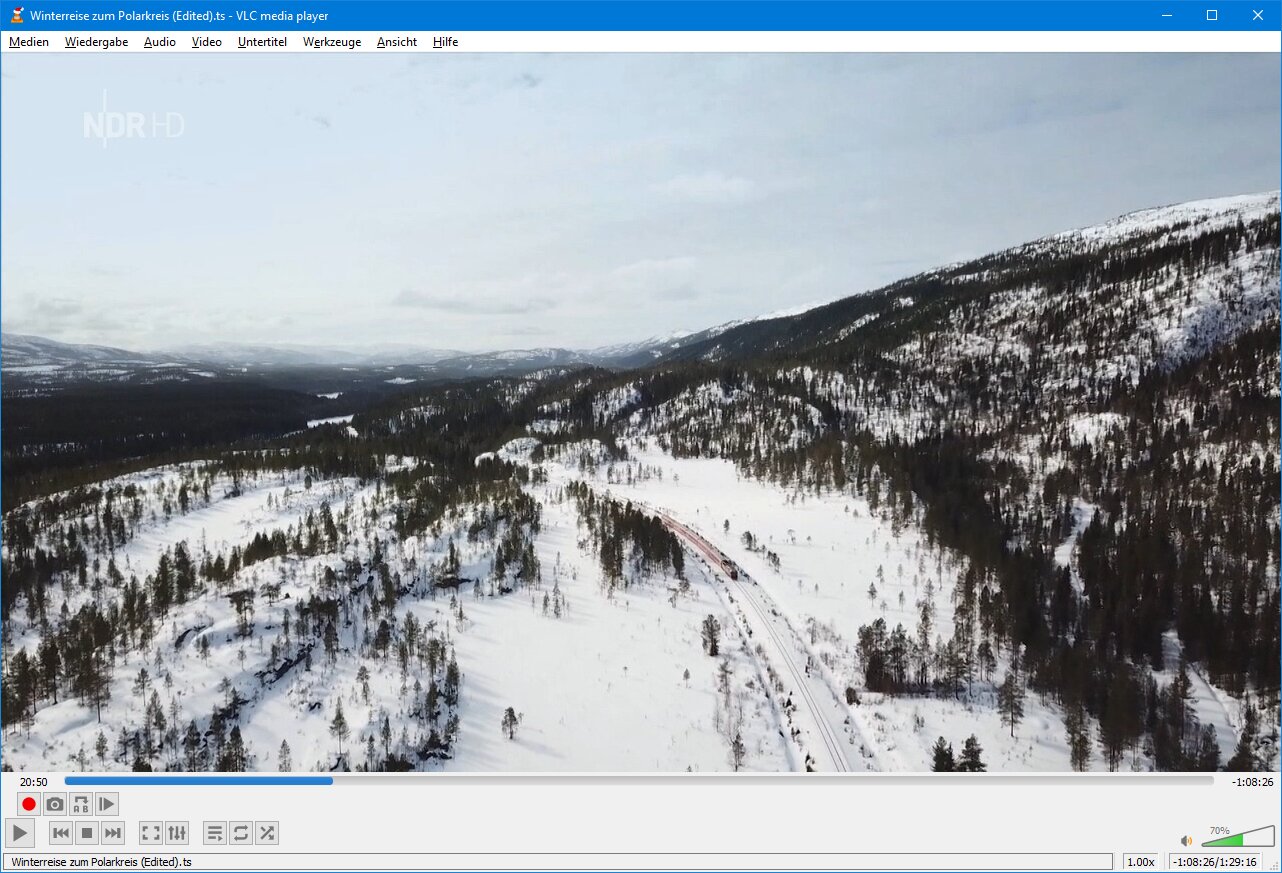This screenshot has width=1282, height=873.
Task: Skip to previous media track
Action: [x=61, y=833]
